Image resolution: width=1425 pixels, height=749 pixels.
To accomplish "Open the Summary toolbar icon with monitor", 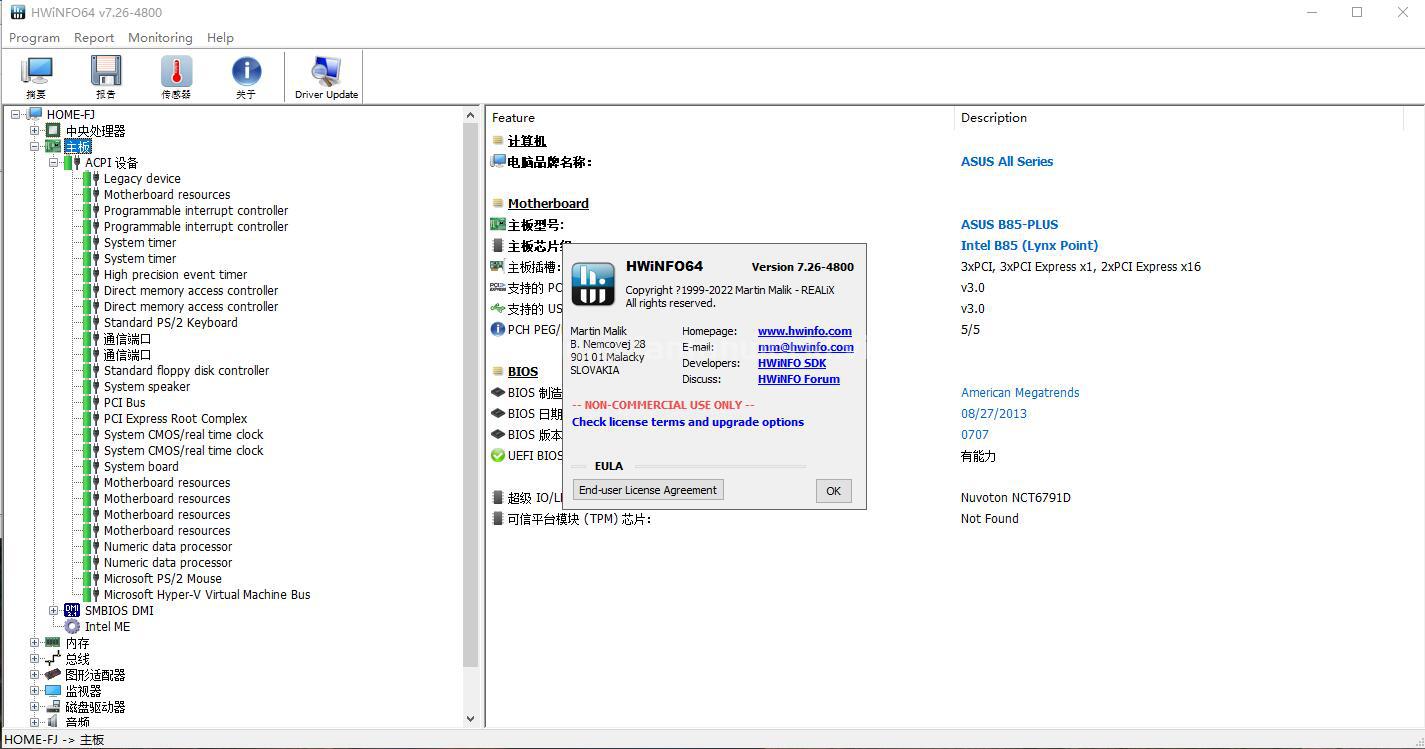I will (x=37, y=72).
